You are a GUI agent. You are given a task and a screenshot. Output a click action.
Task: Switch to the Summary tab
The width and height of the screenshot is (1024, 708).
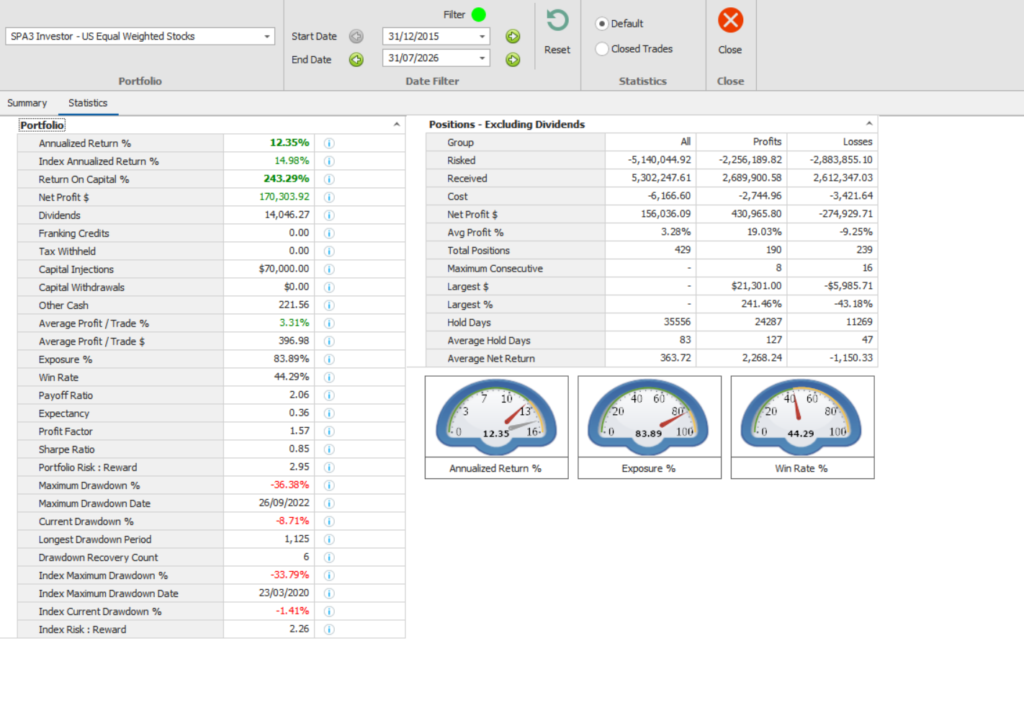27,103
